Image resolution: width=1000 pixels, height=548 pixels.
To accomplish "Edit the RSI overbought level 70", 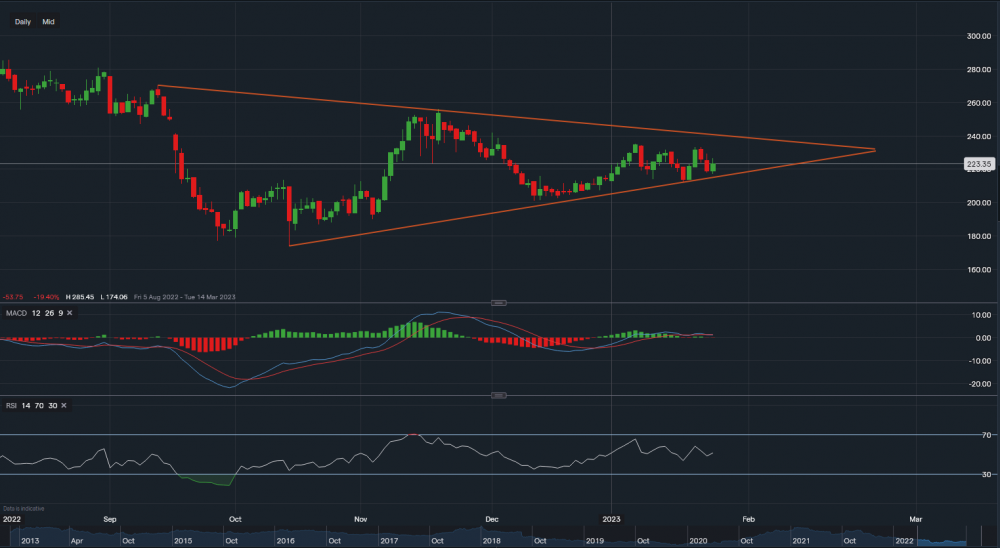I will coord(39,405).
